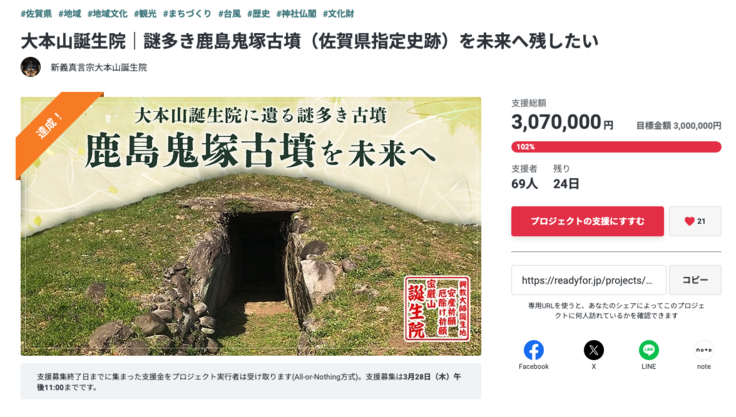Viewport: 736px width, 417px height.
Task: Click the 達成 orange ribbon badge
Action: [x=56, y=129]
